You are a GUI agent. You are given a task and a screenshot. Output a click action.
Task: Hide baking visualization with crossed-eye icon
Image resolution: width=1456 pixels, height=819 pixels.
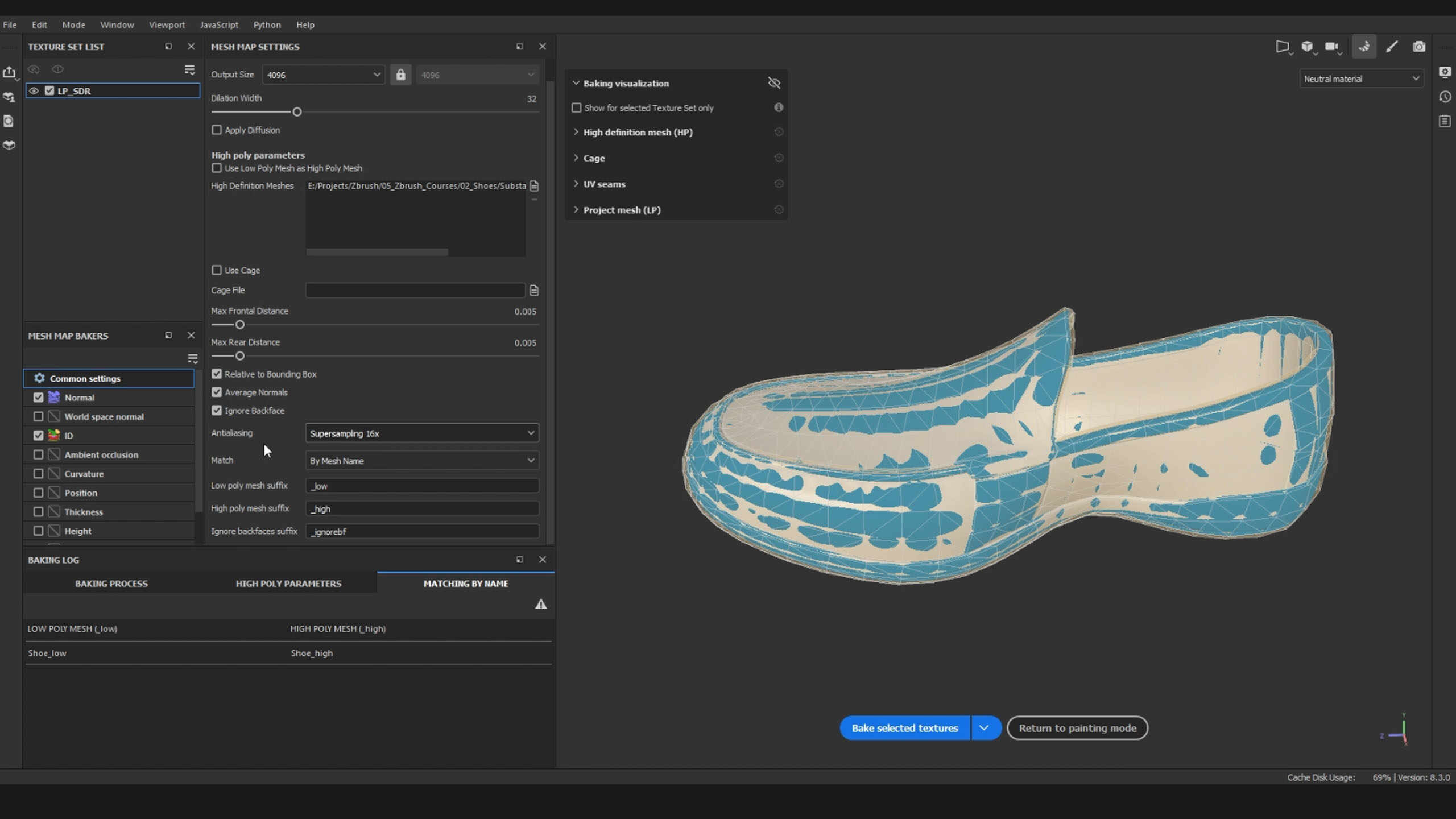pos(773,83)
